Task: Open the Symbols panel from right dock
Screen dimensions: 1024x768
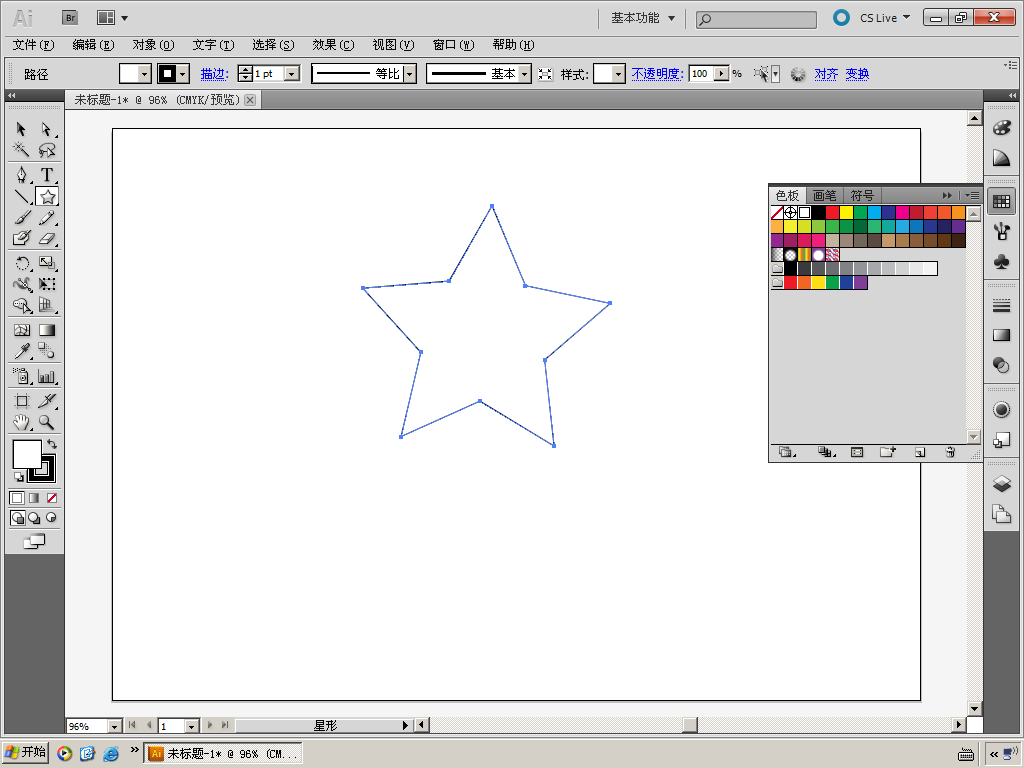Action: click(1001, 262)
